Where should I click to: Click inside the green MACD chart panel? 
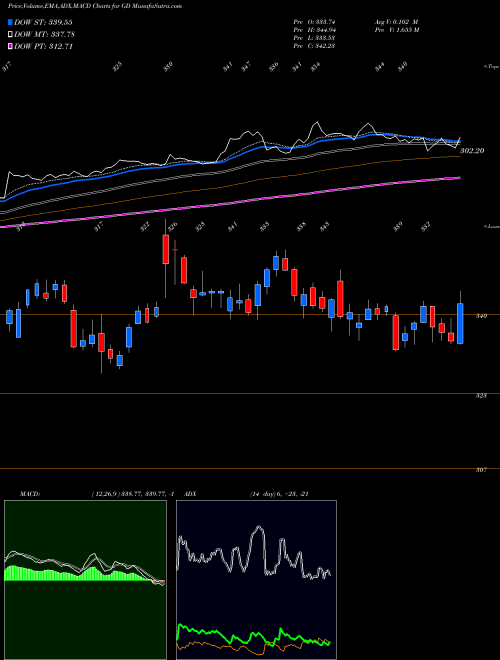point(85,580)
